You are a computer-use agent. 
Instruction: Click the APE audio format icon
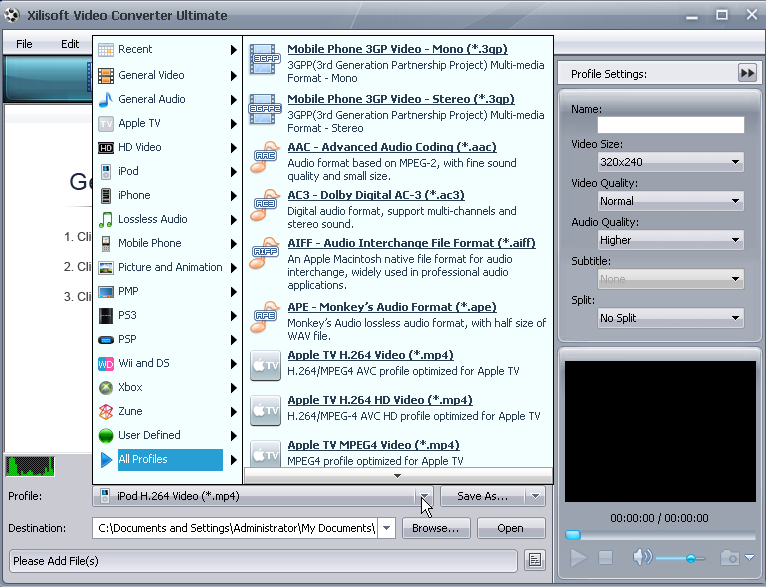[264, 316]
